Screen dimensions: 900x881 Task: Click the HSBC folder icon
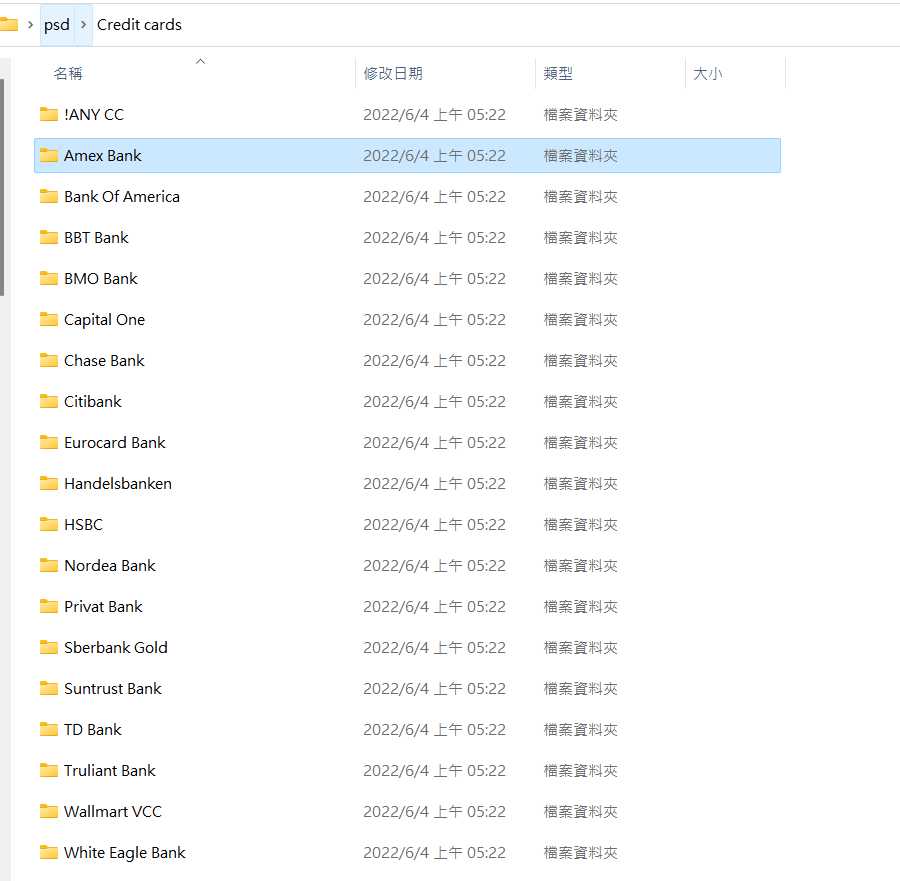tap(49, 525)
